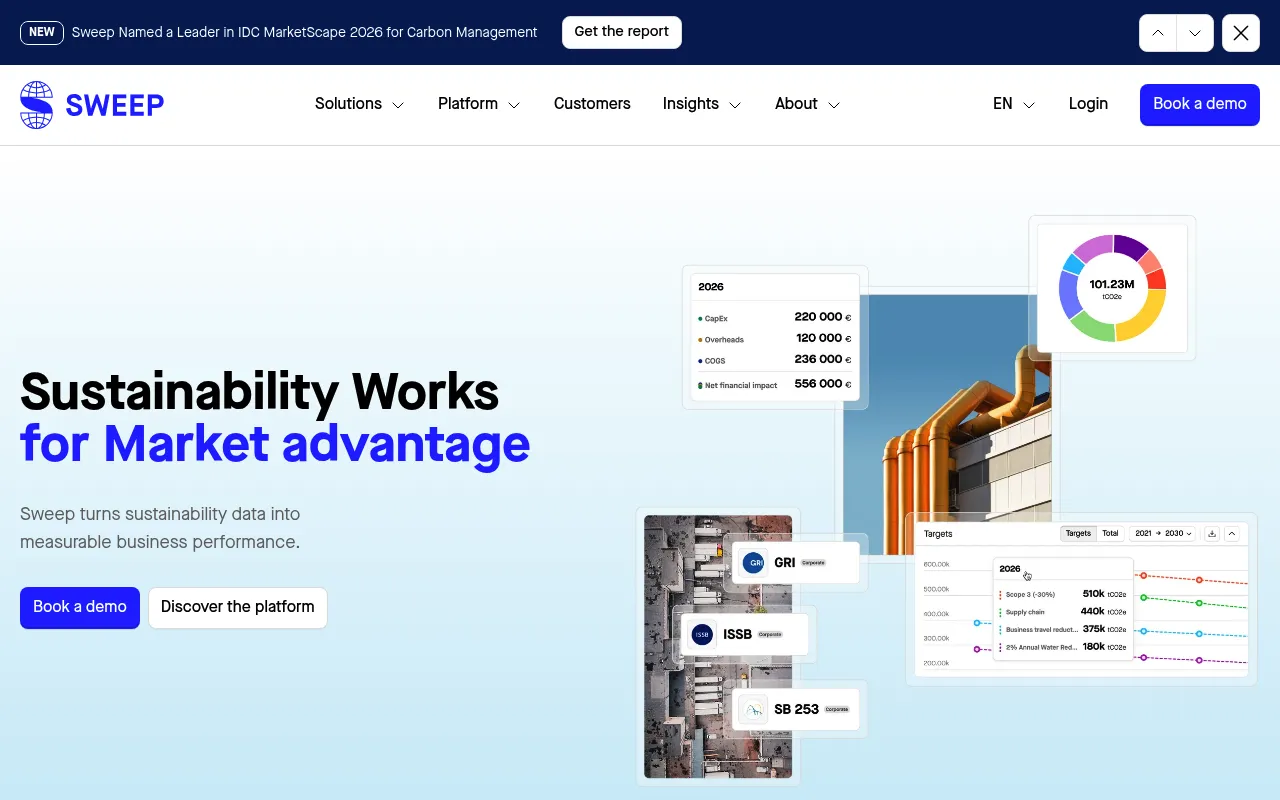Click the Sweep globe logo
Viewport: 1280px width, 800px height.
coord(36,105)
